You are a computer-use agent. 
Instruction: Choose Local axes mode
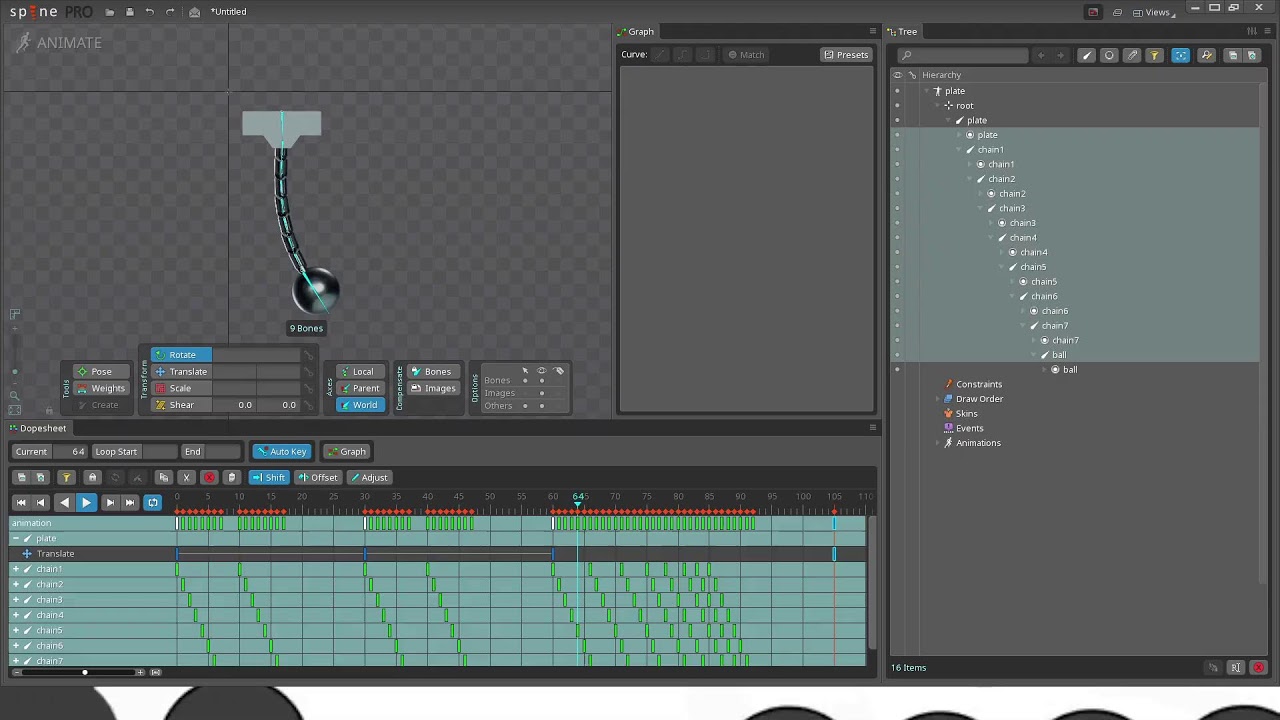[362, 372]
